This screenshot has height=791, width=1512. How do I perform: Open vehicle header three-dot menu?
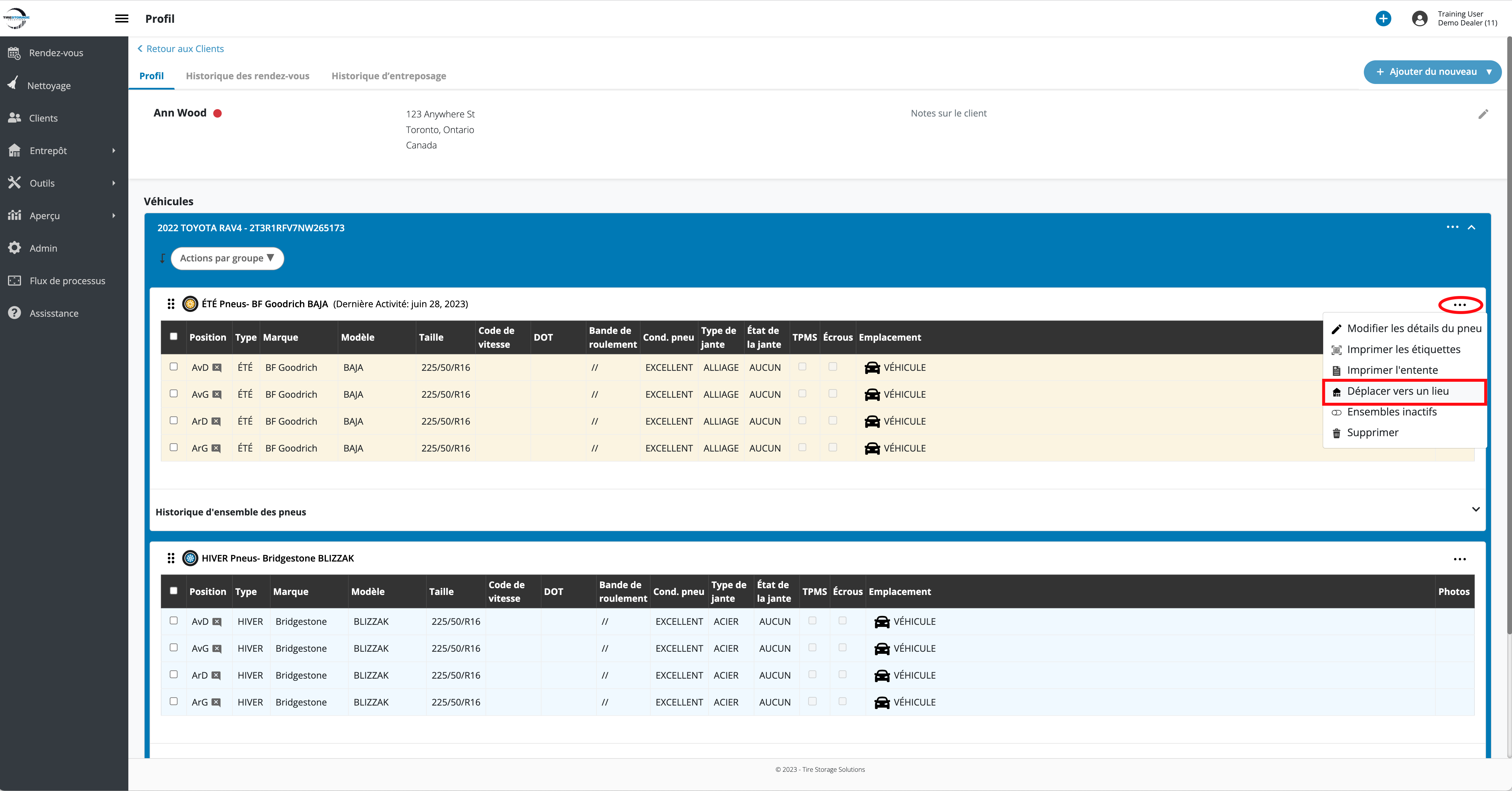click(1452, 227)
